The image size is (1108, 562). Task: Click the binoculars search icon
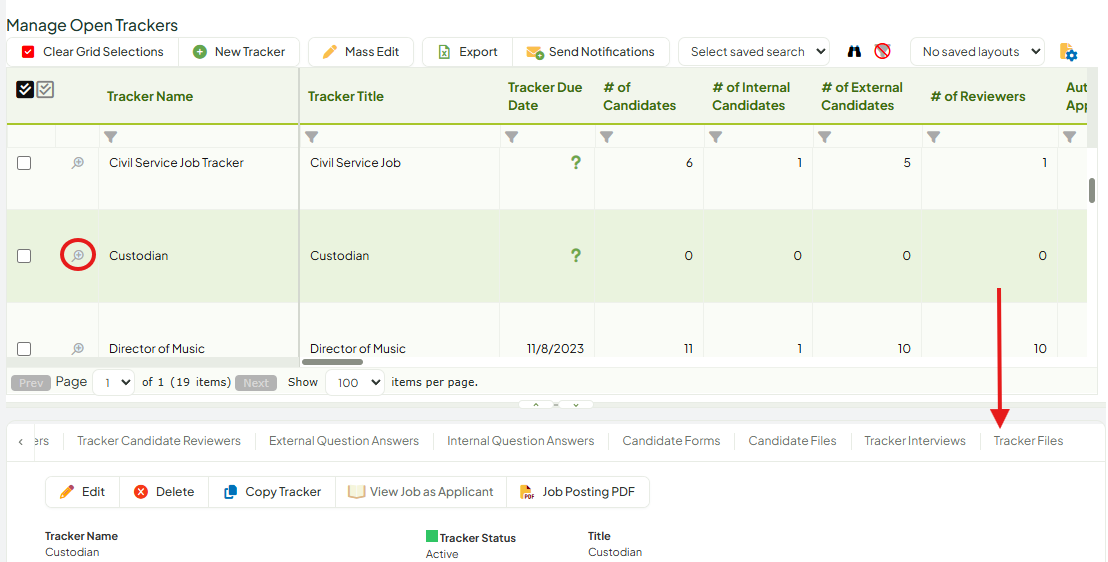click(x=854, y=52)
